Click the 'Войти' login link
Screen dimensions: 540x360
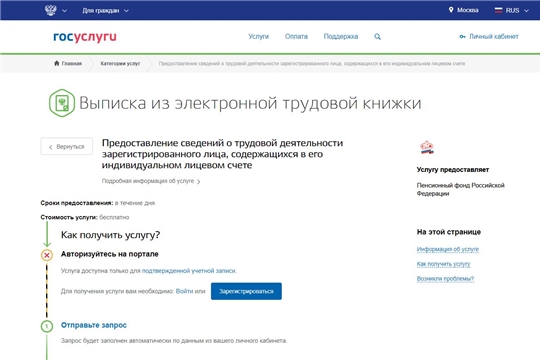[184, 291]
